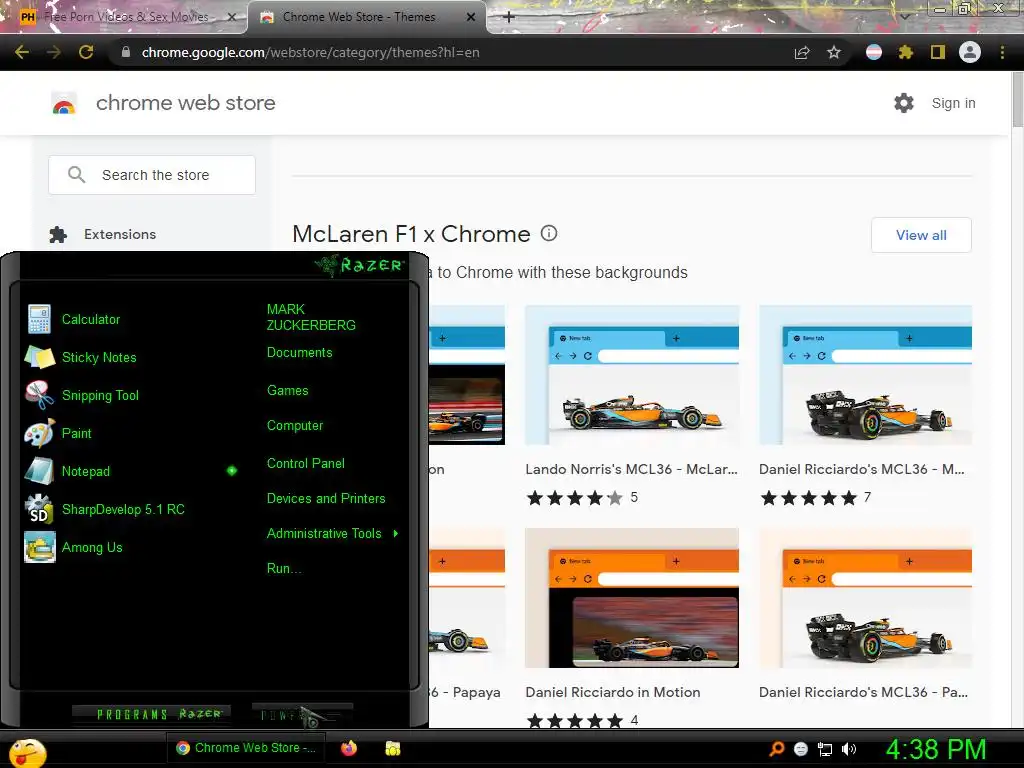Click the Chrome Web Store rainbow logo
Screen dimensions: 1024x768
coord(64,104)
